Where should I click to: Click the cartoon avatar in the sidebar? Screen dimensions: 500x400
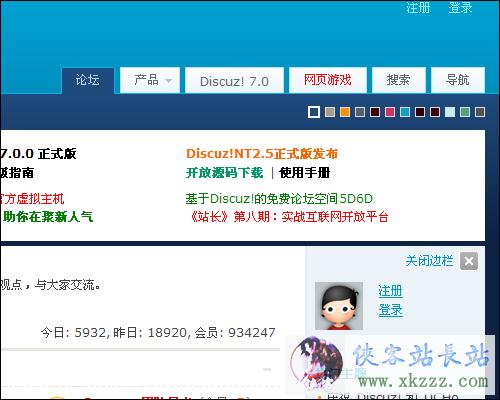click(x=339, y=306)
